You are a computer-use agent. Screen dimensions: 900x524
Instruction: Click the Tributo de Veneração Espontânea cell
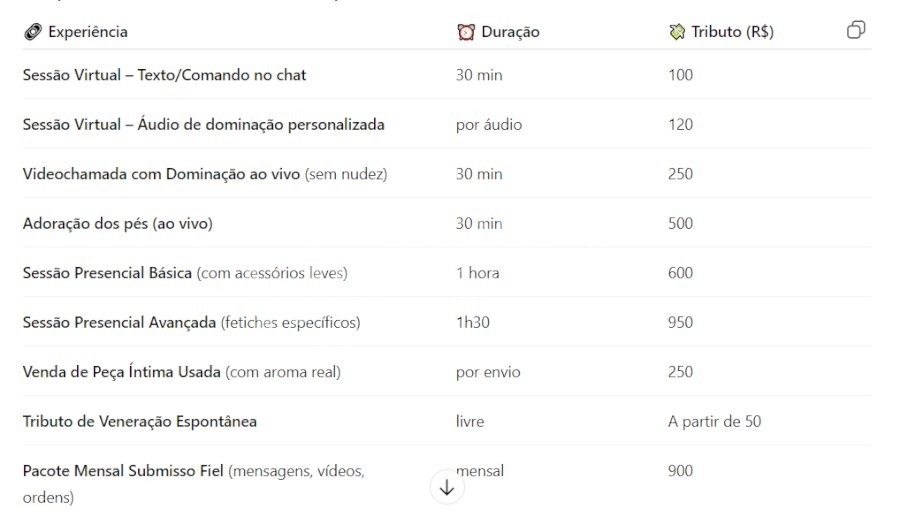139,421
